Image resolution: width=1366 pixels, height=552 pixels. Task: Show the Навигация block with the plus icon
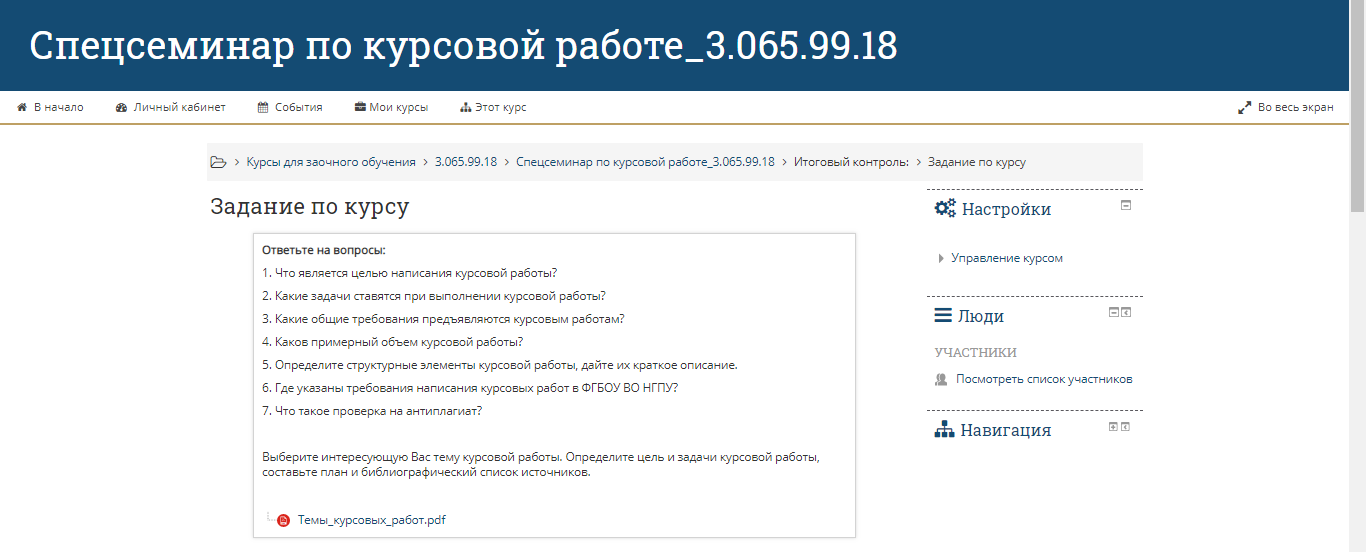(1113, 426)
